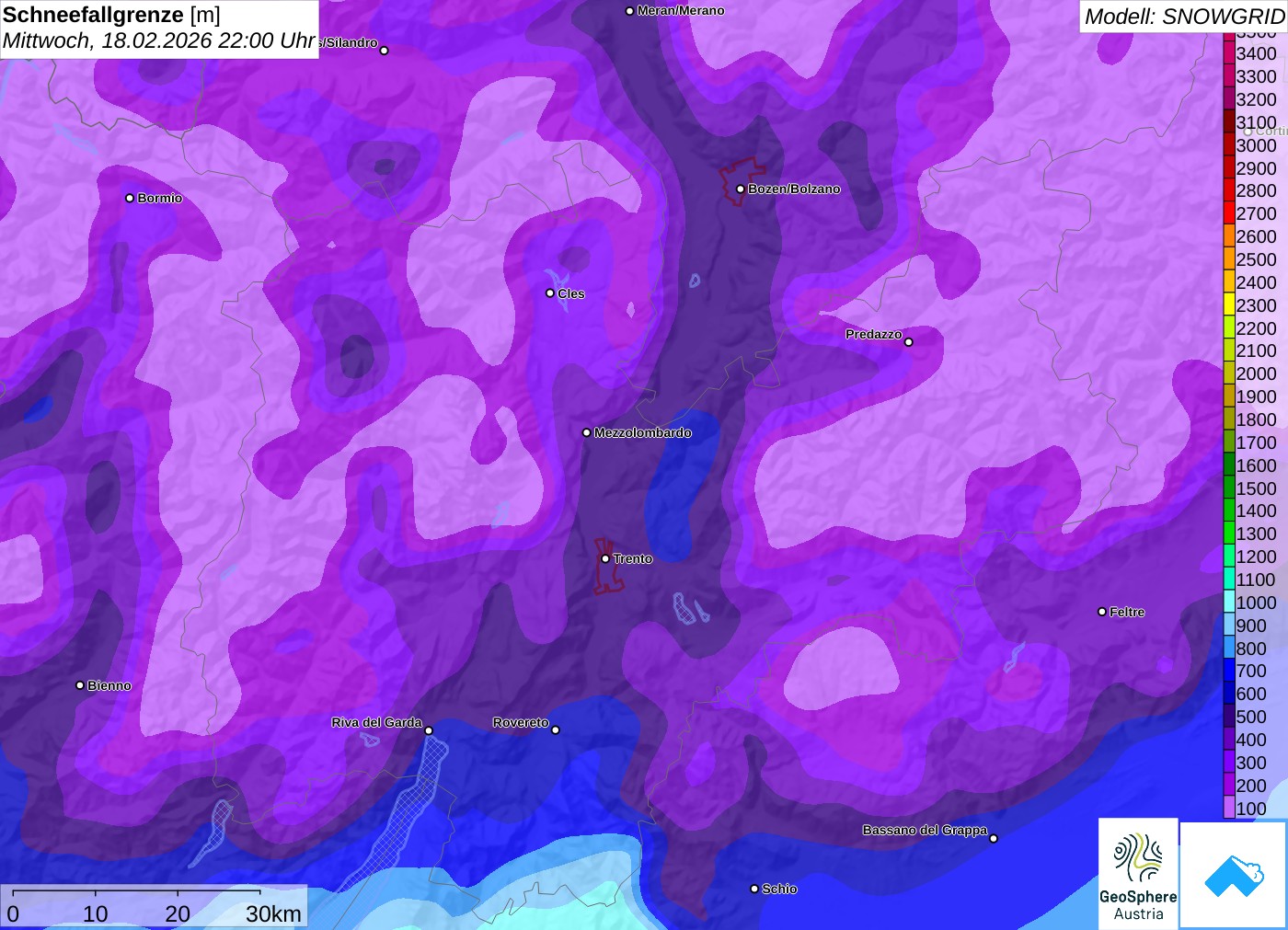Click the Trento label text
Image resolution: width=1288 pixels, height=930 pixels.
pyautogui.click(x=633, y=558)
